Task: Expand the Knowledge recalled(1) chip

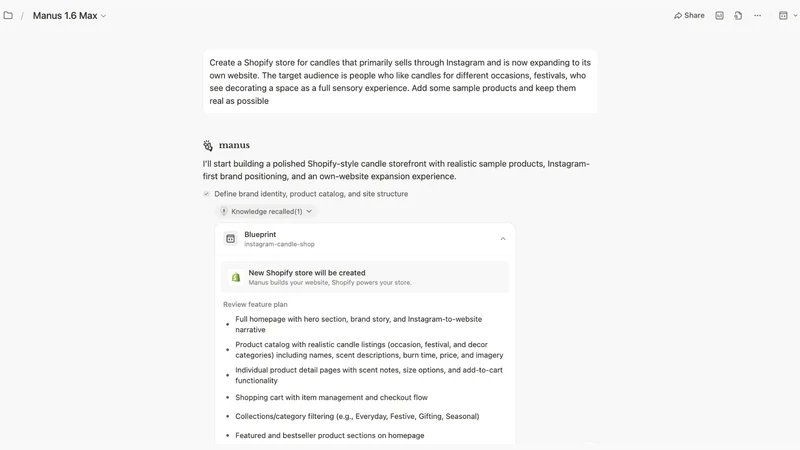Action: coord(266,211)
